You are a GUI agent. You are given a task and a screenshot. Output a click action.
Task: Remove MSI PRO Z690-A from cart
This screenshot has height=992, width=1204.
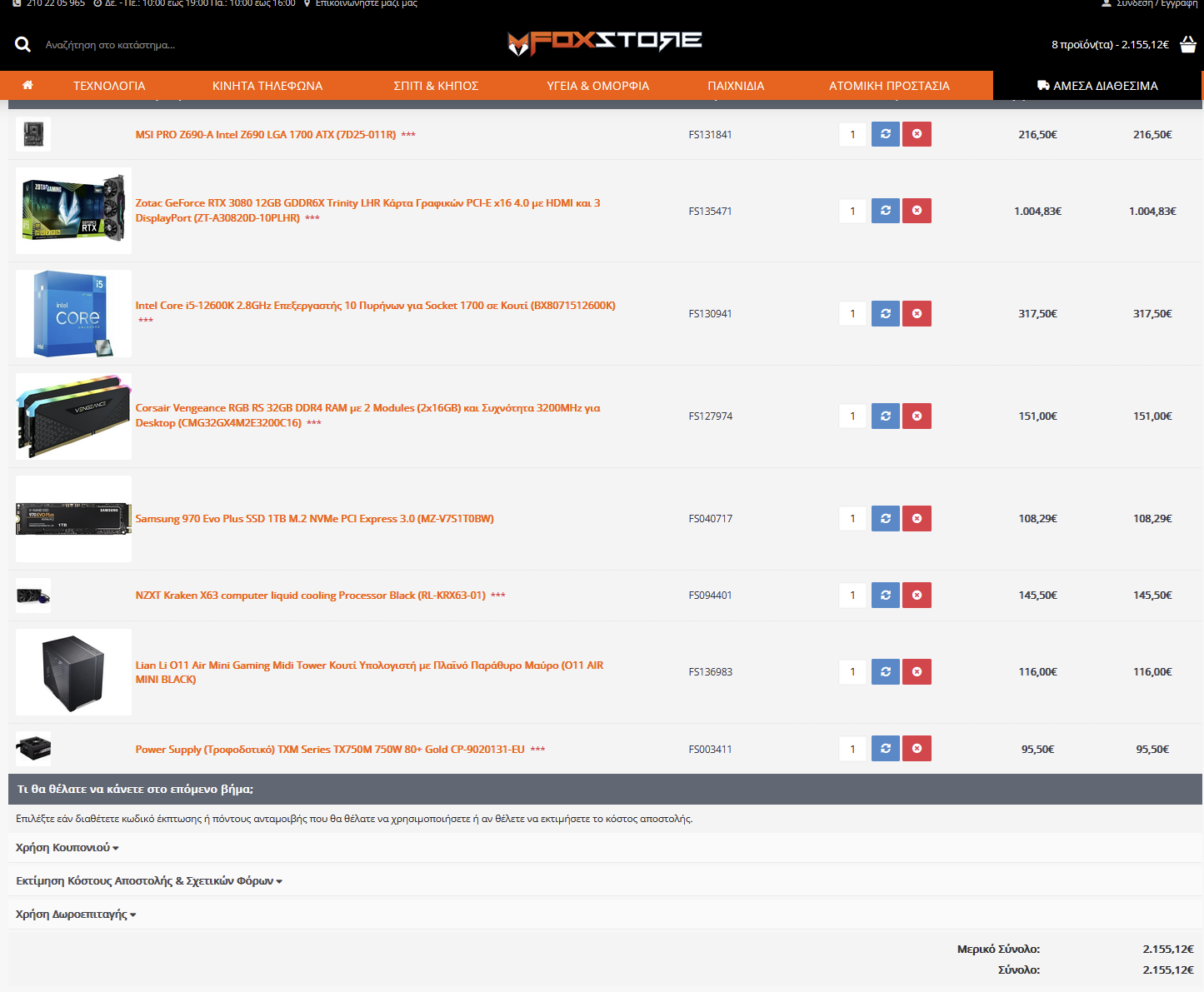coord(917,134)
